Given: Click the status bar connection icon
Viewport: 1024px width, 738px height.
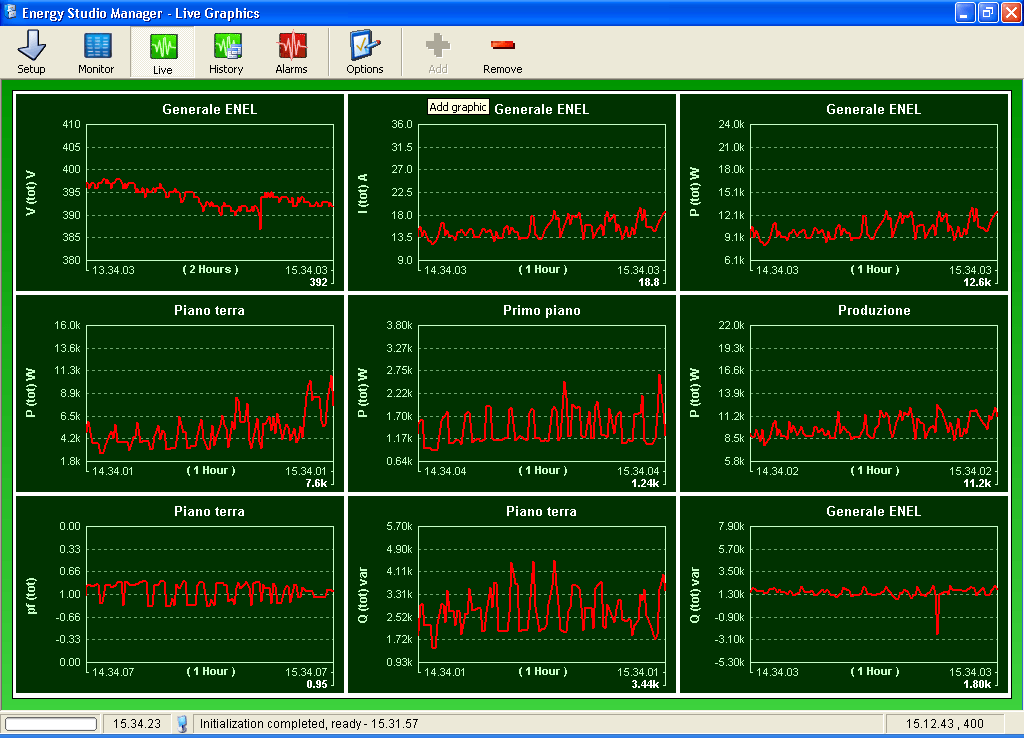Looking at the screenshot, I should (182, 723).
